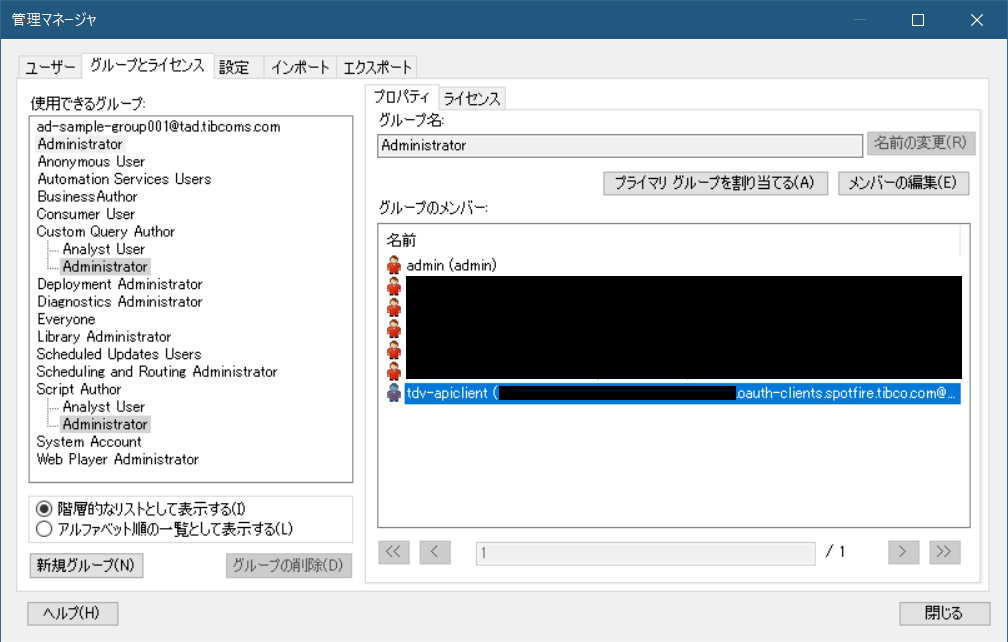Click the メンバーの編集(E) button

903,183
